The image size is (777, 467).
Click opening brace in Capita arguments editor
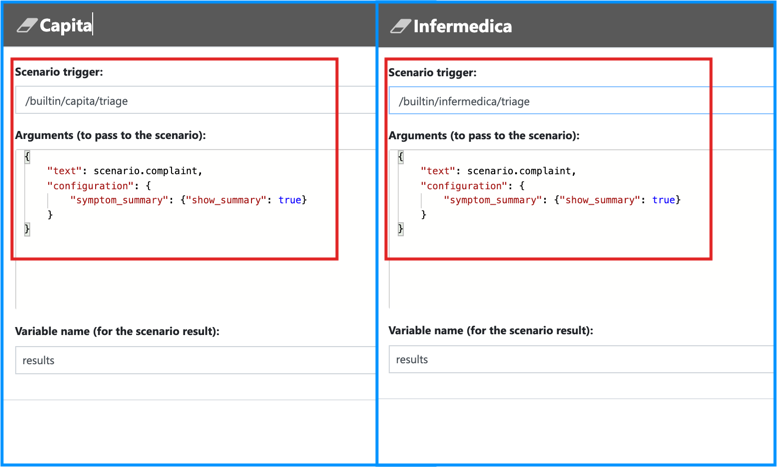pos(27,157)
